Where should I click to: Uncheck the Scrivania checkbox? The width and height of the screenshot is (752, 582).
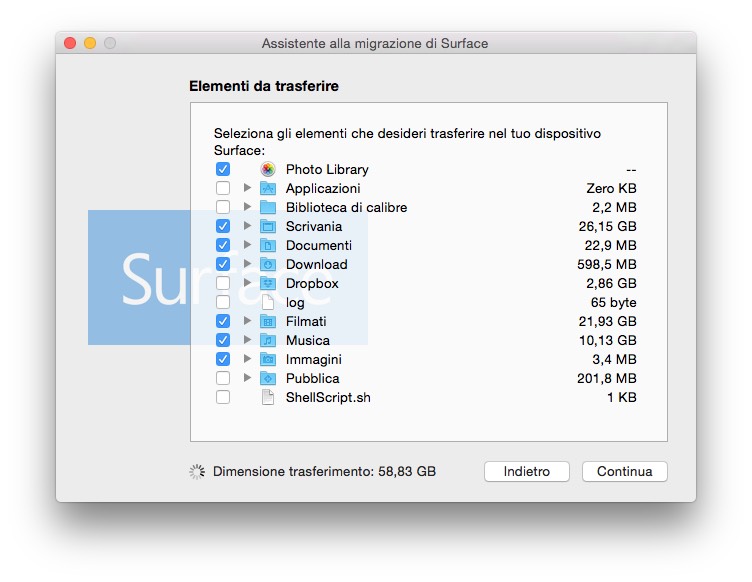click(x=223, y=226)
